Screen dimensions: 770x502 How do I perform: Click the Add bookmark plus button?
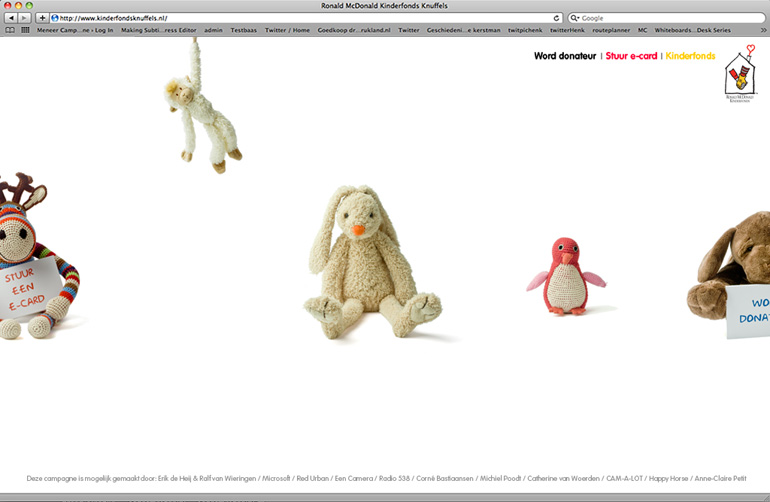(x=42, y=18)
